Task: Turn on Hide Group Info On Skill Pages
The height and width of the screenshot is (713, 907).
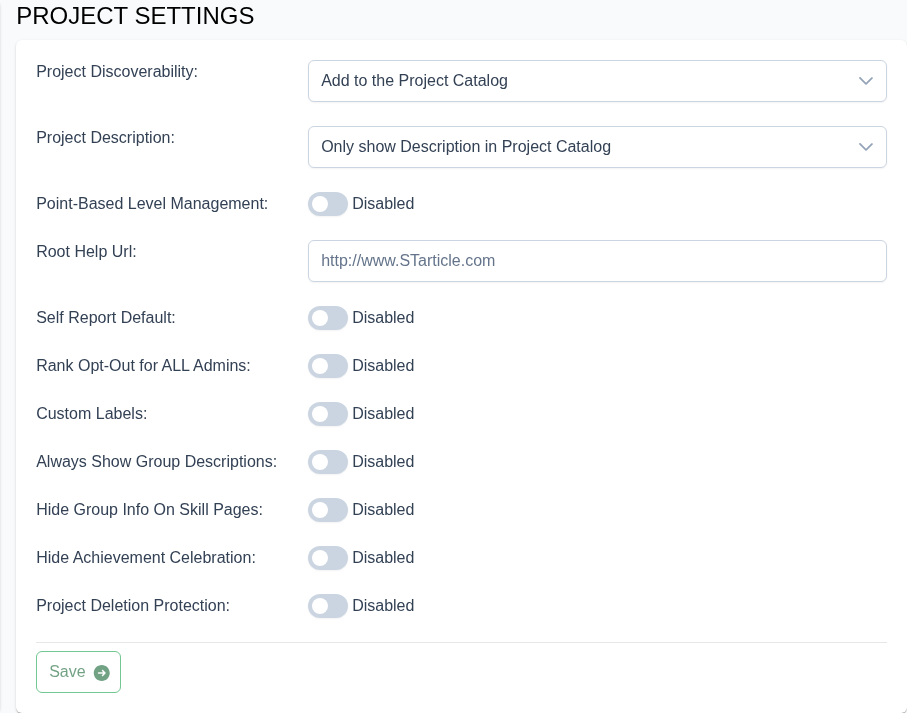Action: (x=327, y=510)
